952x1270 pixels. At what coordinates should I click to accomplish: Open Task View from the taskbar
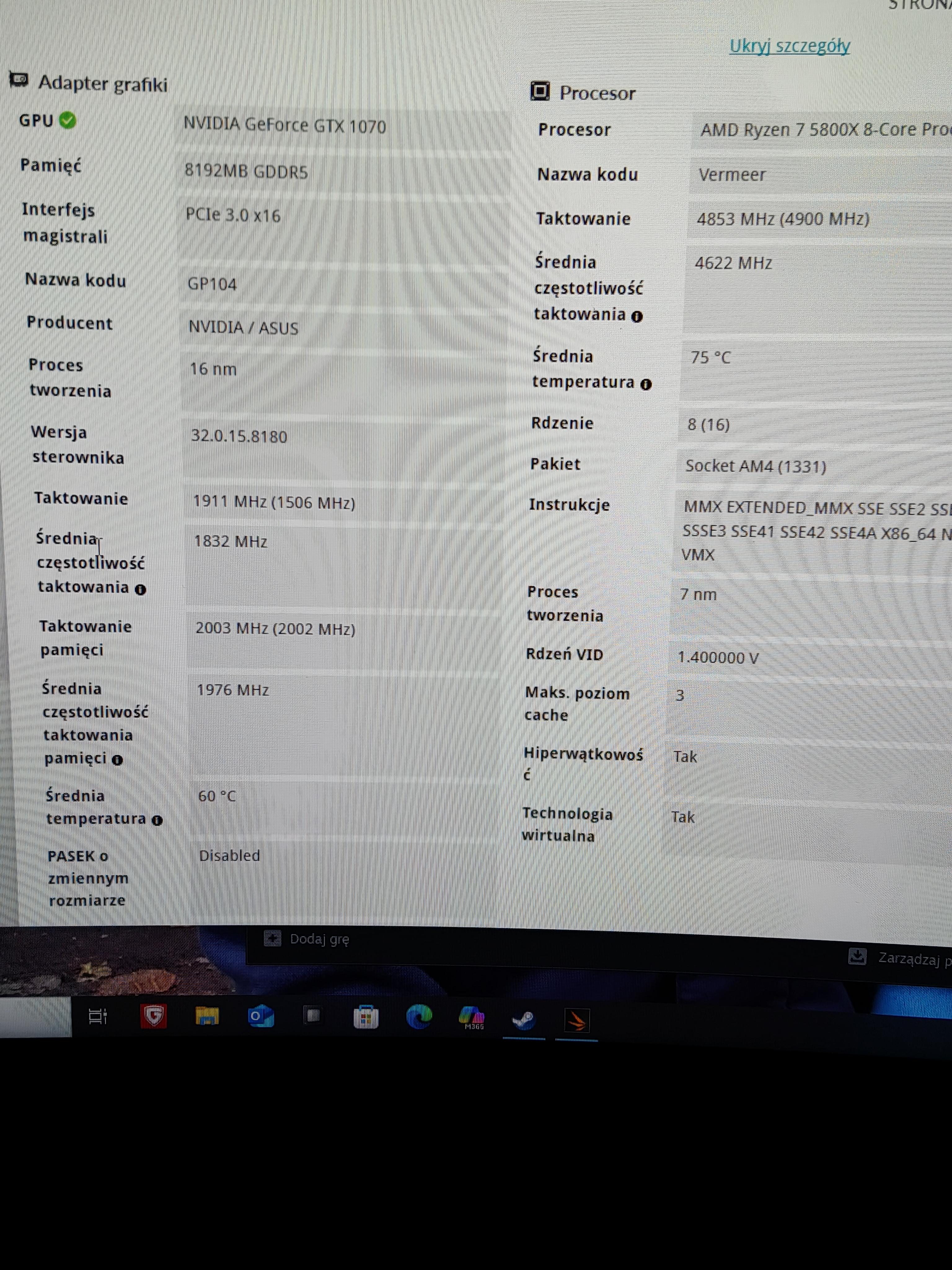[98, 1017]
